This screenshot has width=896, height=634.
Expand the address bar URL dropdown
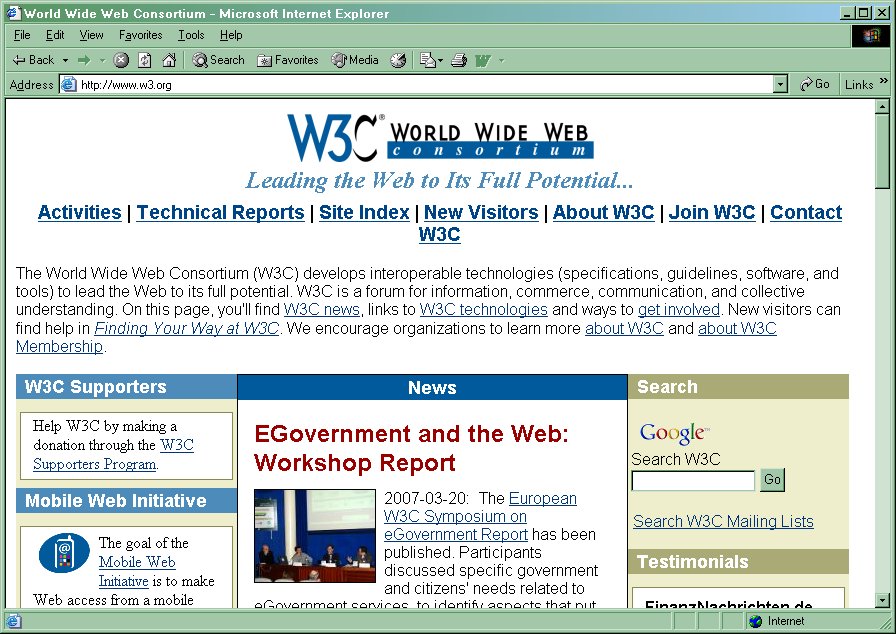point(780,85)
